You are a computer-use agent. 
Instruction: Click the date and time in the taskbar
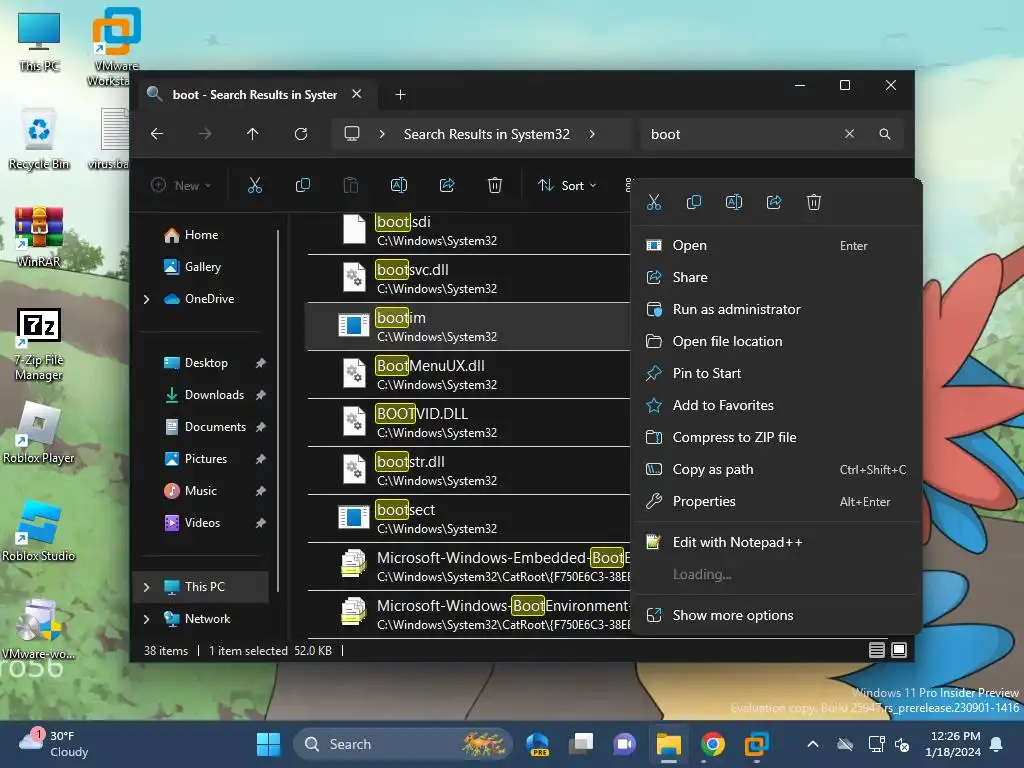click(x=952, y=744)
